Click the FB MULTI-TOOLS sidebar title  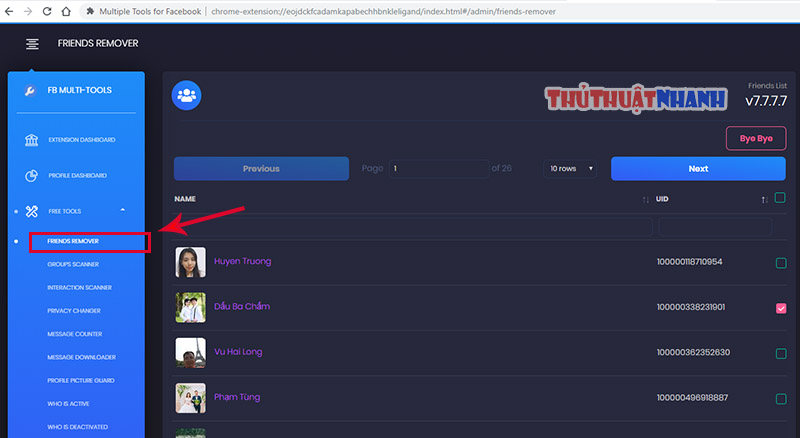[80, 90]
